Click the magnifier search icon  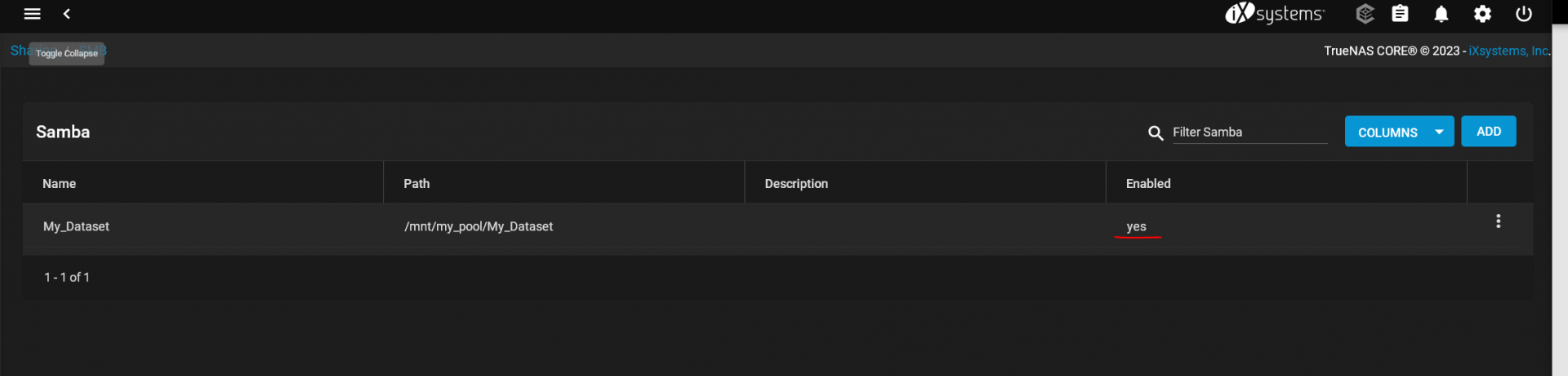coord(1156,132)
